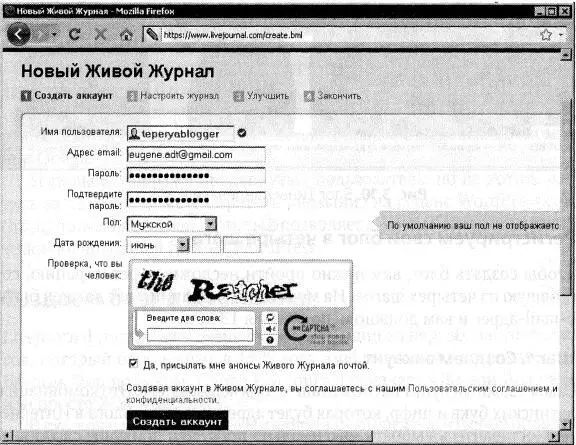
Task: Click the Введите два слова CAPTCHA field
Action: [200, 335]
